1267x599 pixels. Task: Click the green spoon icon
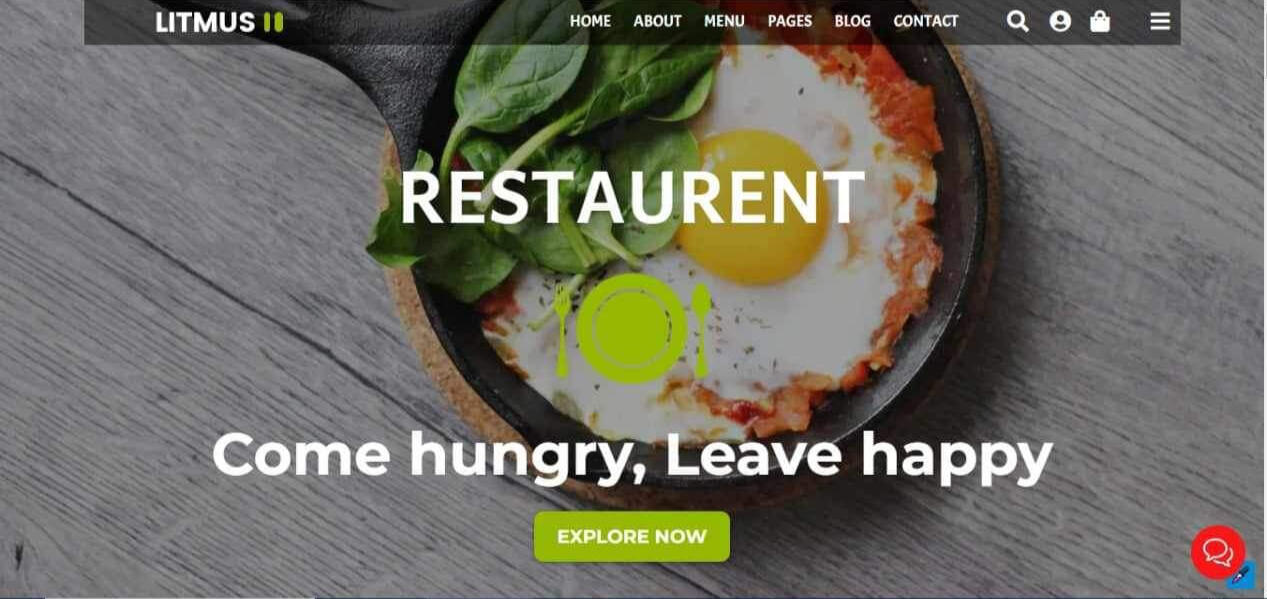click(701, 329)
